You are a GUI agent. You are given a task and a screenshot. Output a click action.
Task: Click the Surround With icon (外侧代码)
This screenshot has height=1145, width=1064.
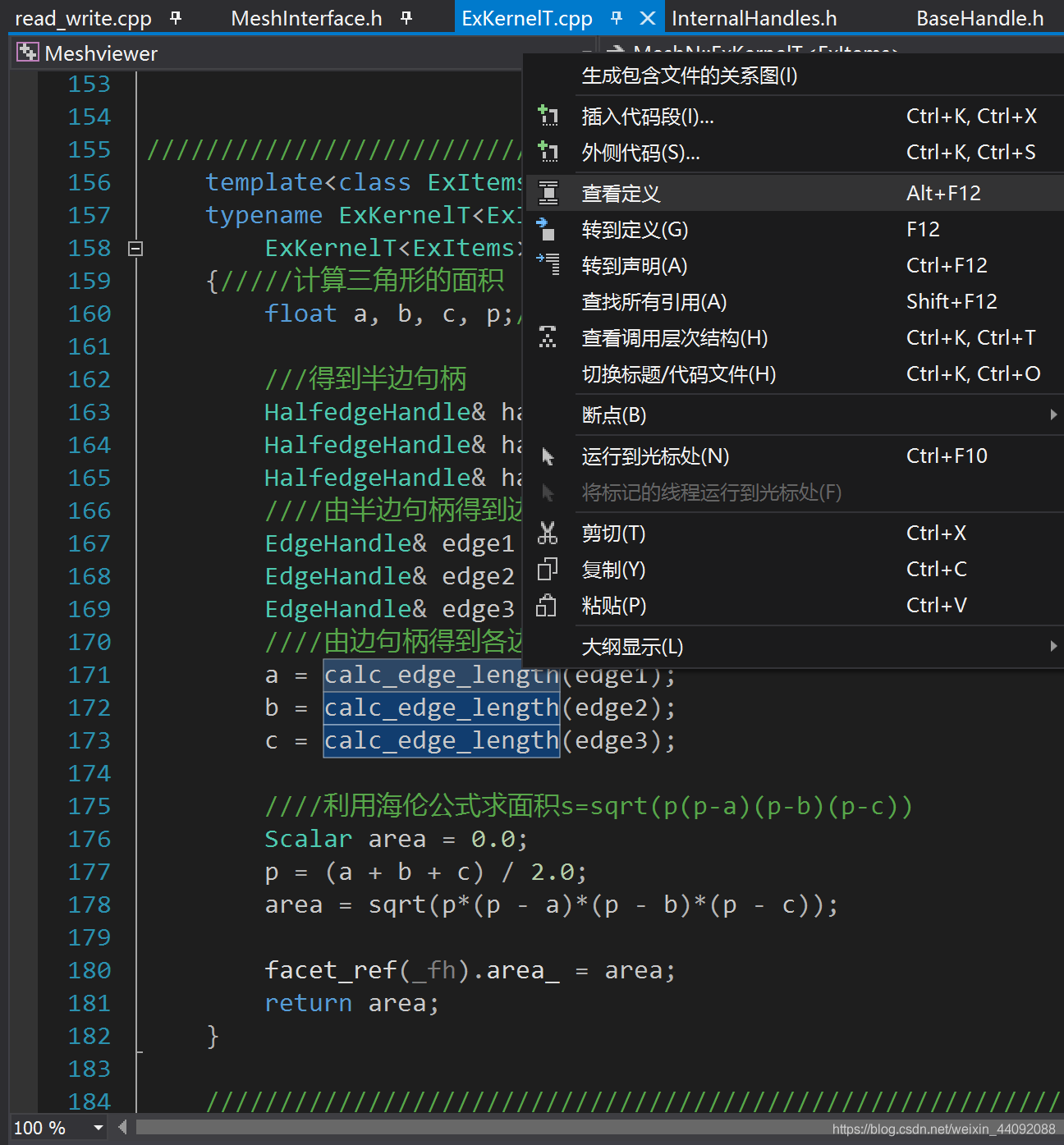point(548,152)
